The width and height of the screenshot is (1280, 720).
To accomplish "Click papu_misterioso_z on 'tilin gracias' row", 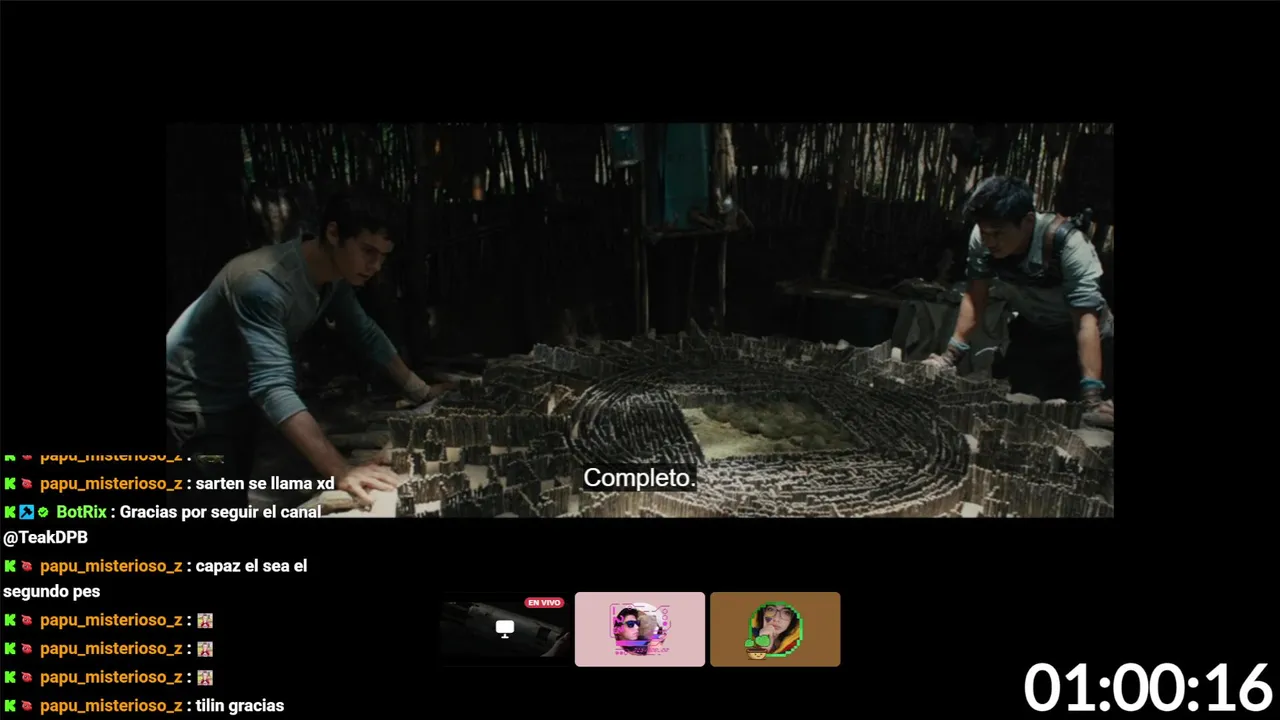I will point(111,706).
